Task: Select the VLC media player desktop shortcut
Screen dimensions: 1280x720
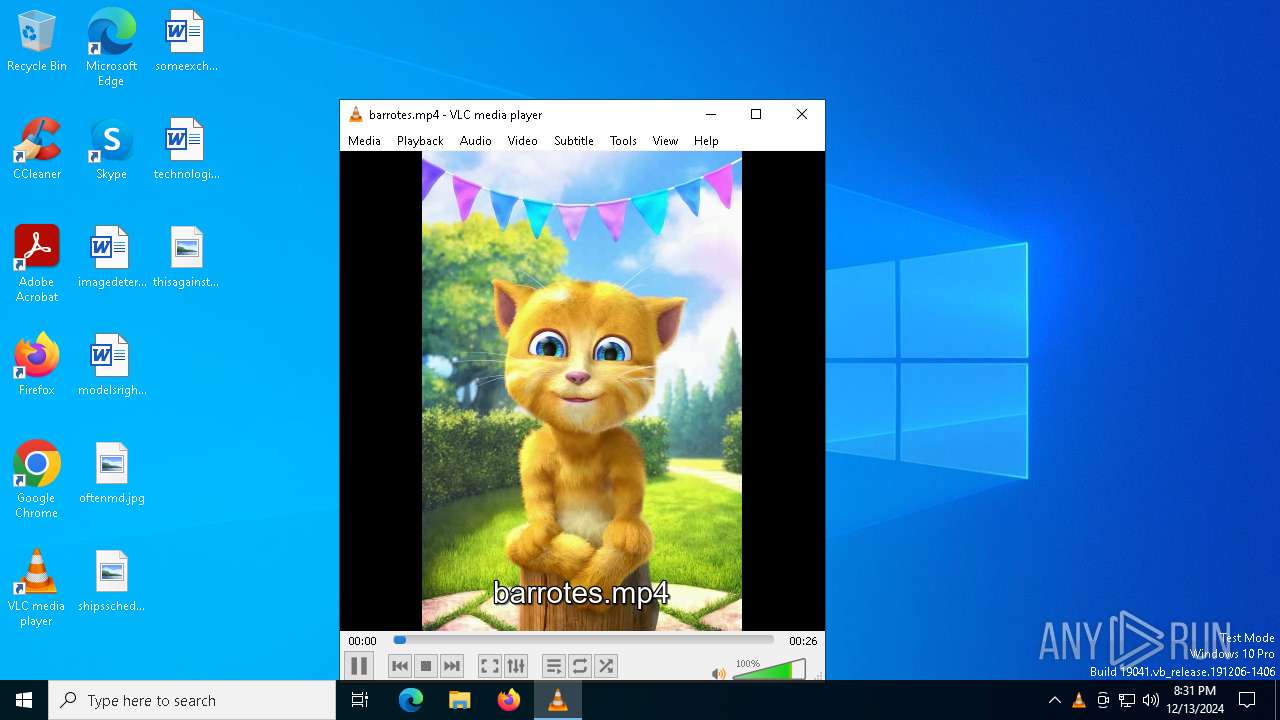Action: [37, 587]
